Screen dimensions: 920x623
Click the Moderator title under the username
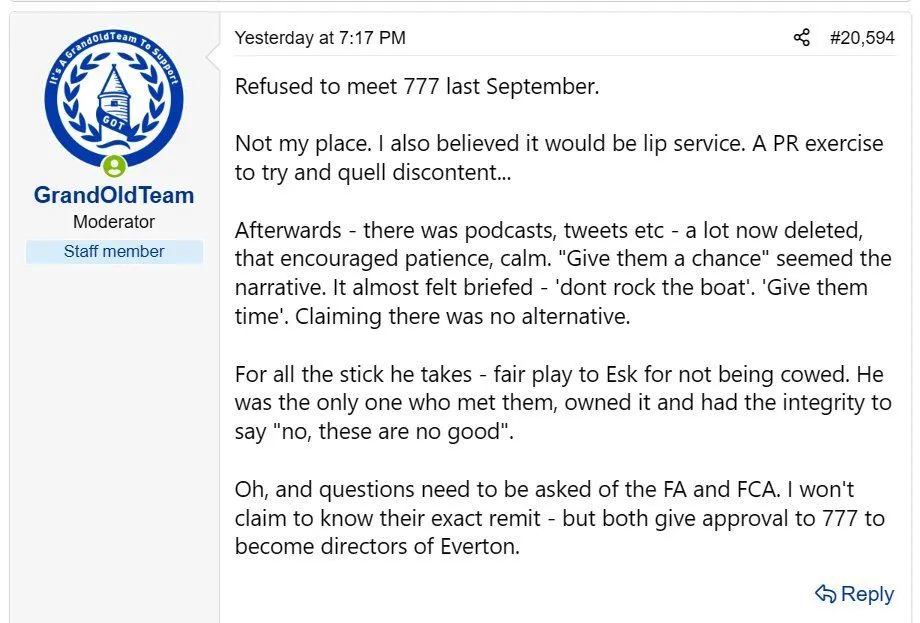tap(114, 222)
